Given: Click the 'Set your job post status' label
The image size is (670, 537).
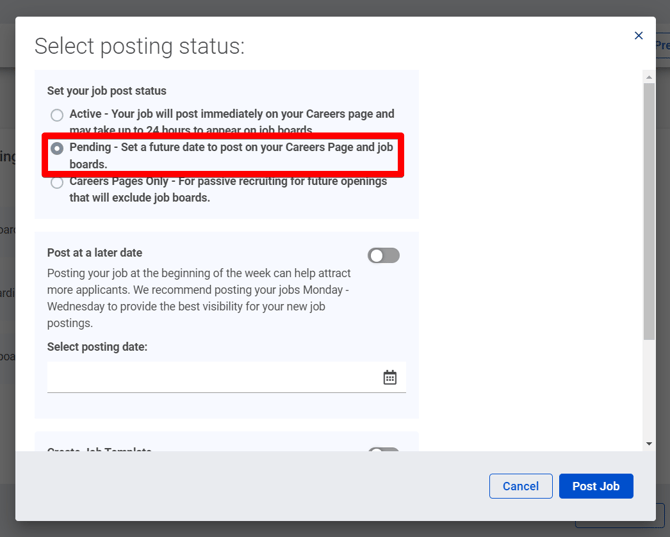Looking at the screenshot, I should (107, 91).
